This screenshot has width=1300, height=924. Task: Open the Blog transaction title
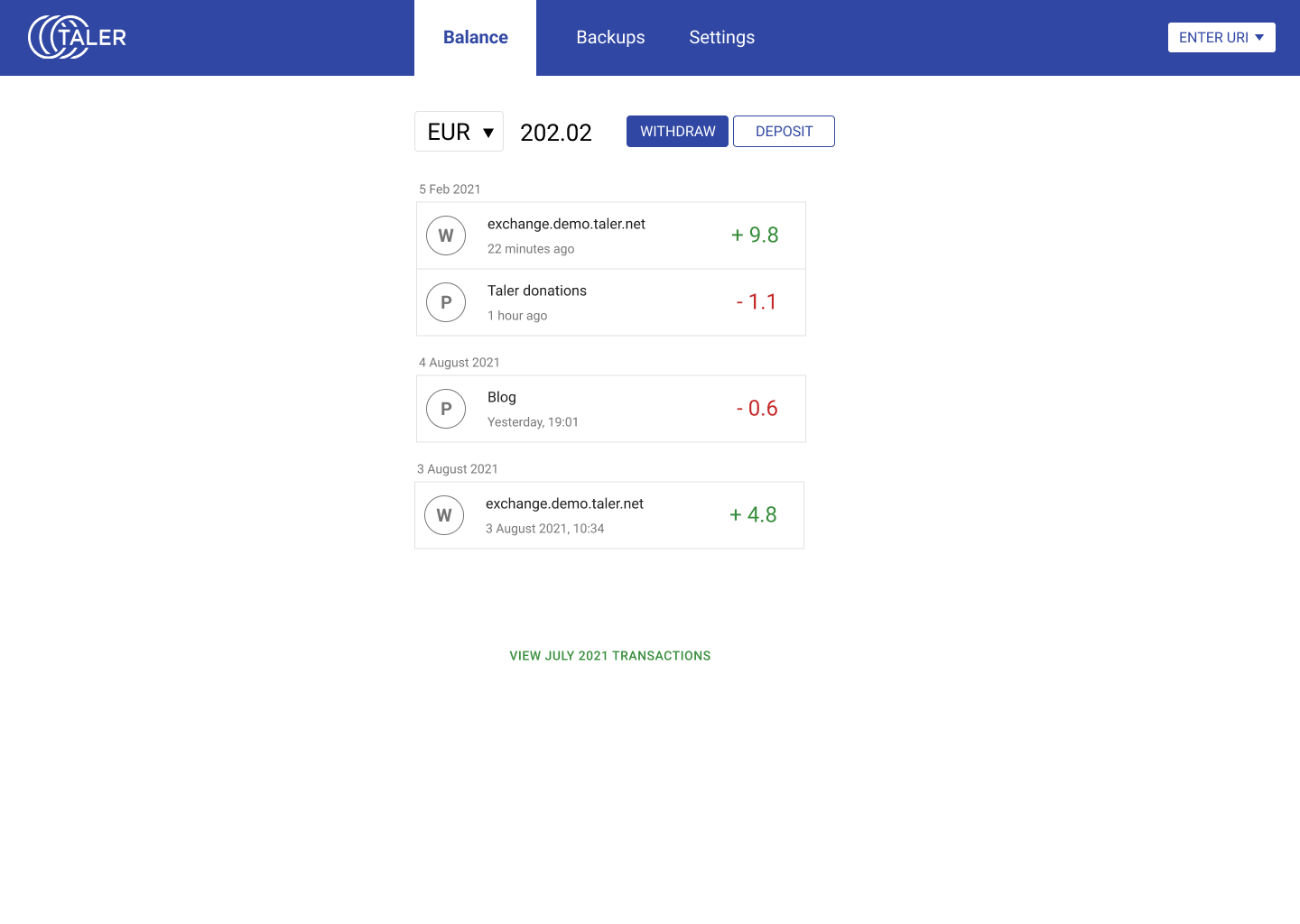pyautogui.click(x=502, y=397)
